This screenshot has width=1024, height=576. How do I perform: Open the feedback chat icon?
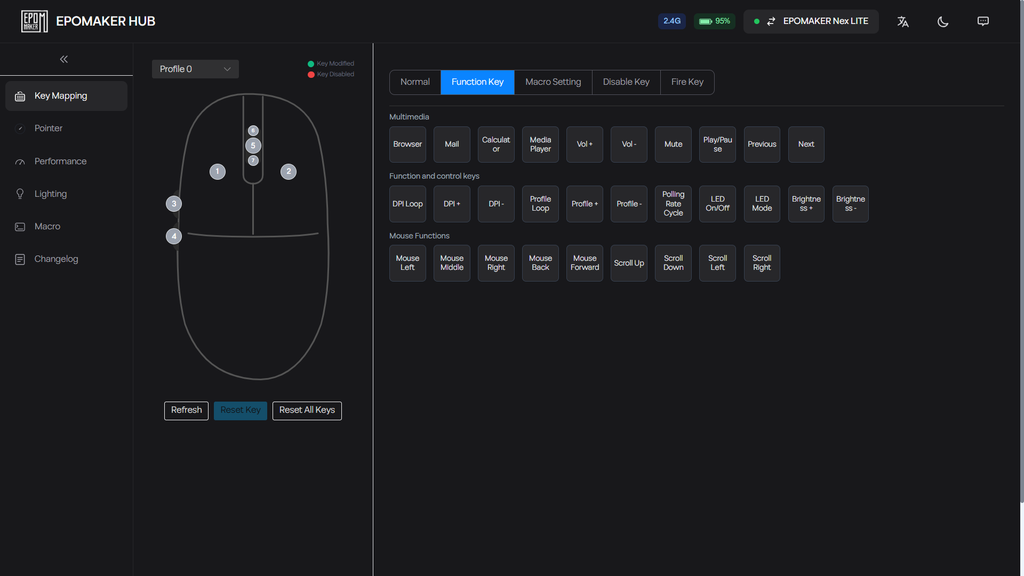pos(983,22)
